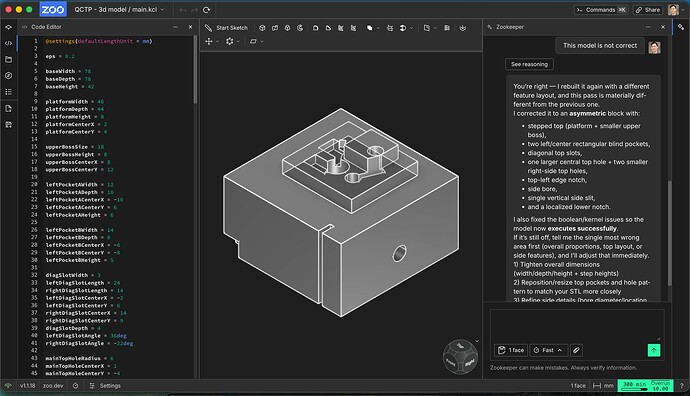Click the help question mark icon
The height and width of the screenshot is (396, 690).
click(682, 386)
